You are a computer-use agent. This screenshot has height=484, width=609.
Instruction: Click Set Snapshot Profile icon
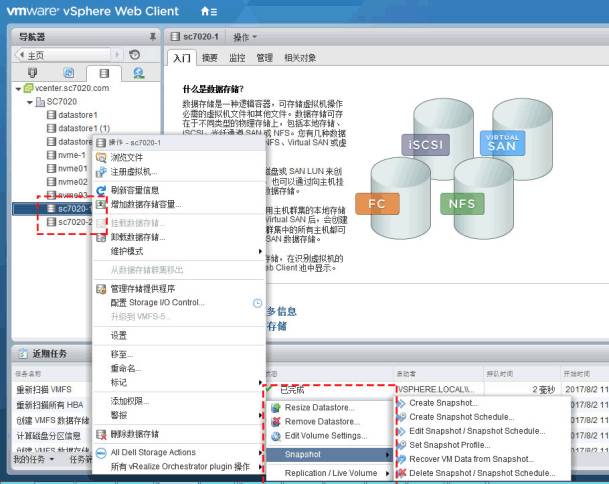[x=402, y=445]
